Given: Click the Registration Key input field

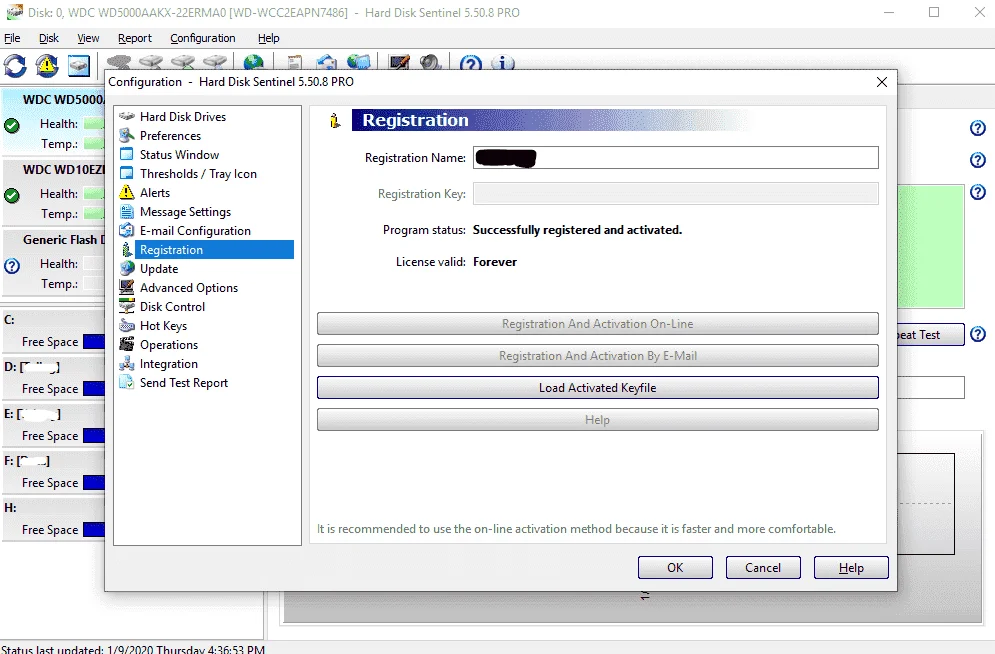Looking at the screenshot, I should click(676, 193).
